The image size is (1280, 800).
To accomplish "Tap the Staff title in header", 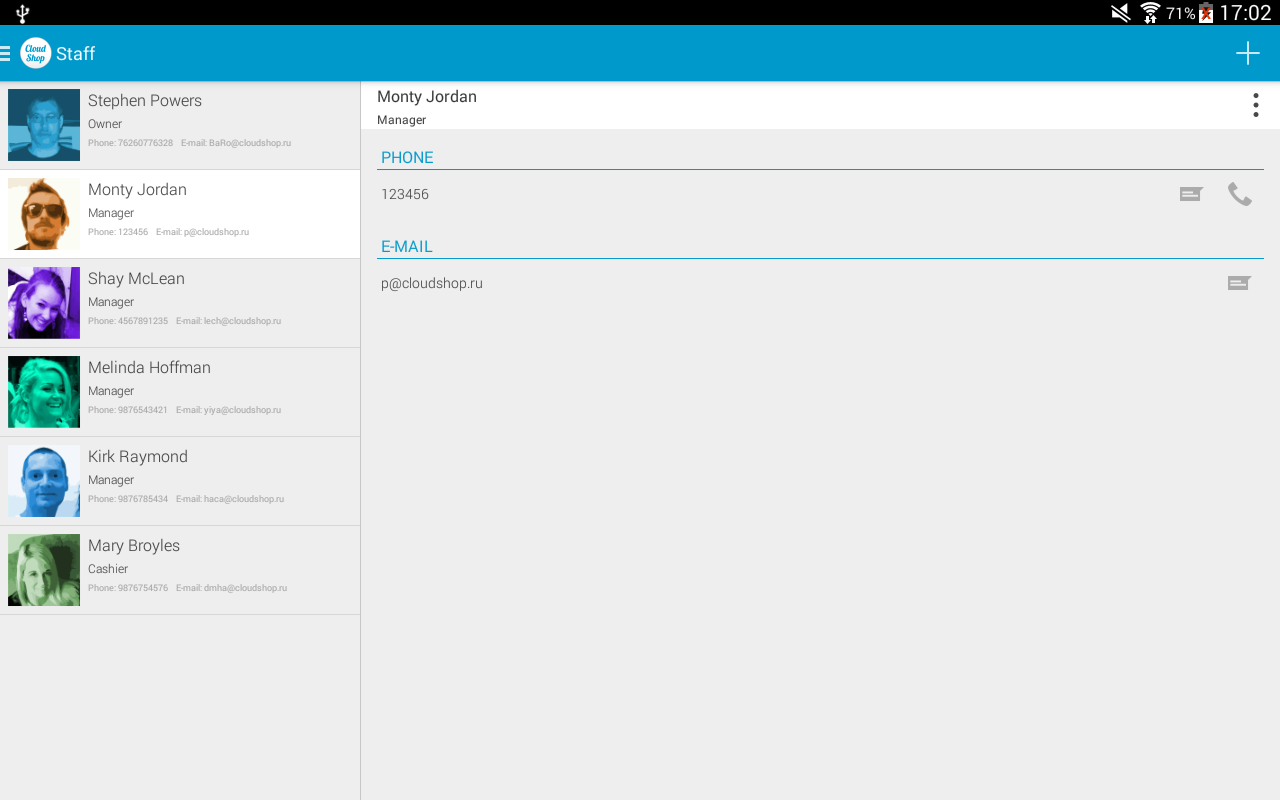I will tap(76, 53).
